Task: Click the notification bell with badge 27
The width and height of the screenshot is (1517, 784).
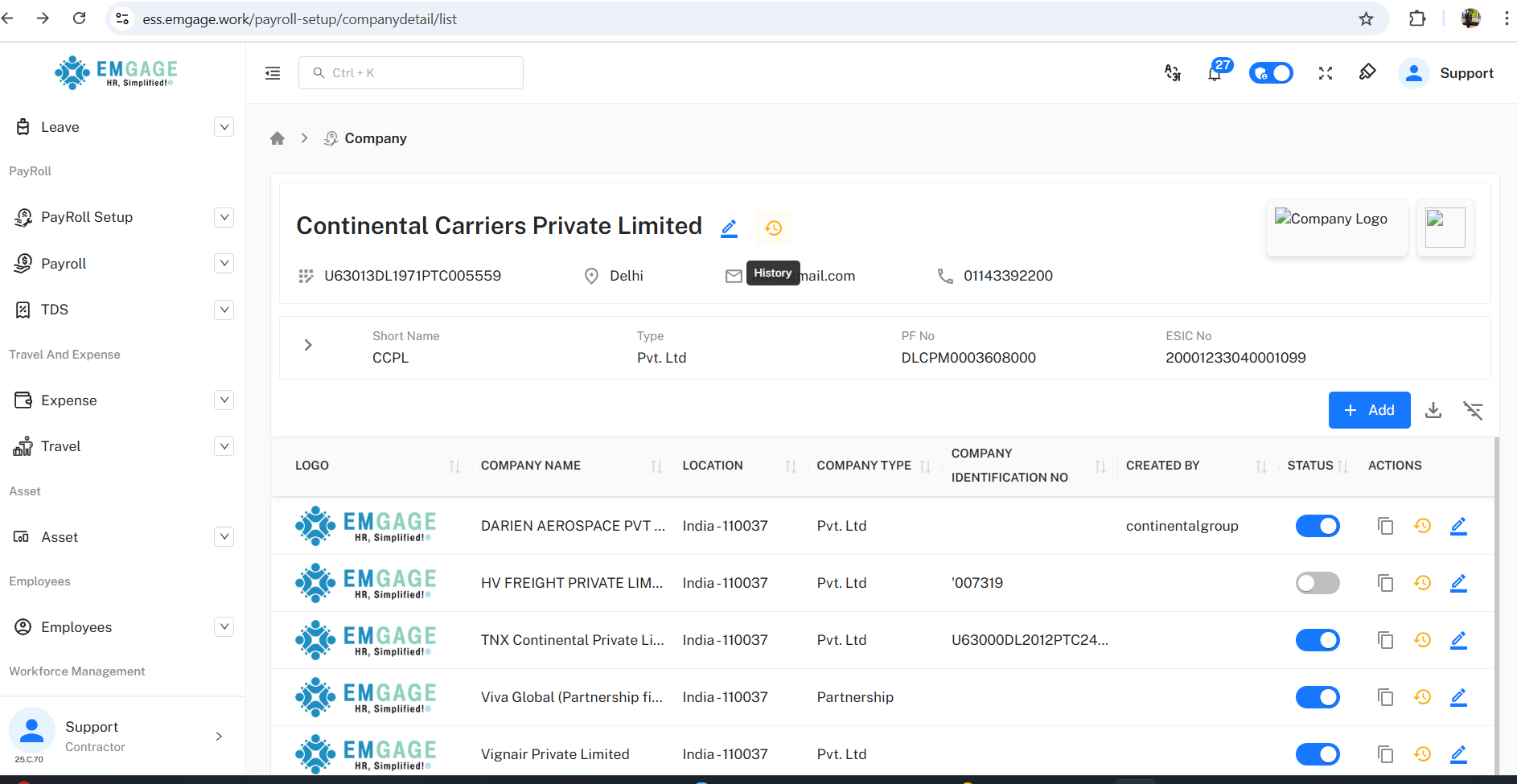Action: click(x=1215, y=73)
